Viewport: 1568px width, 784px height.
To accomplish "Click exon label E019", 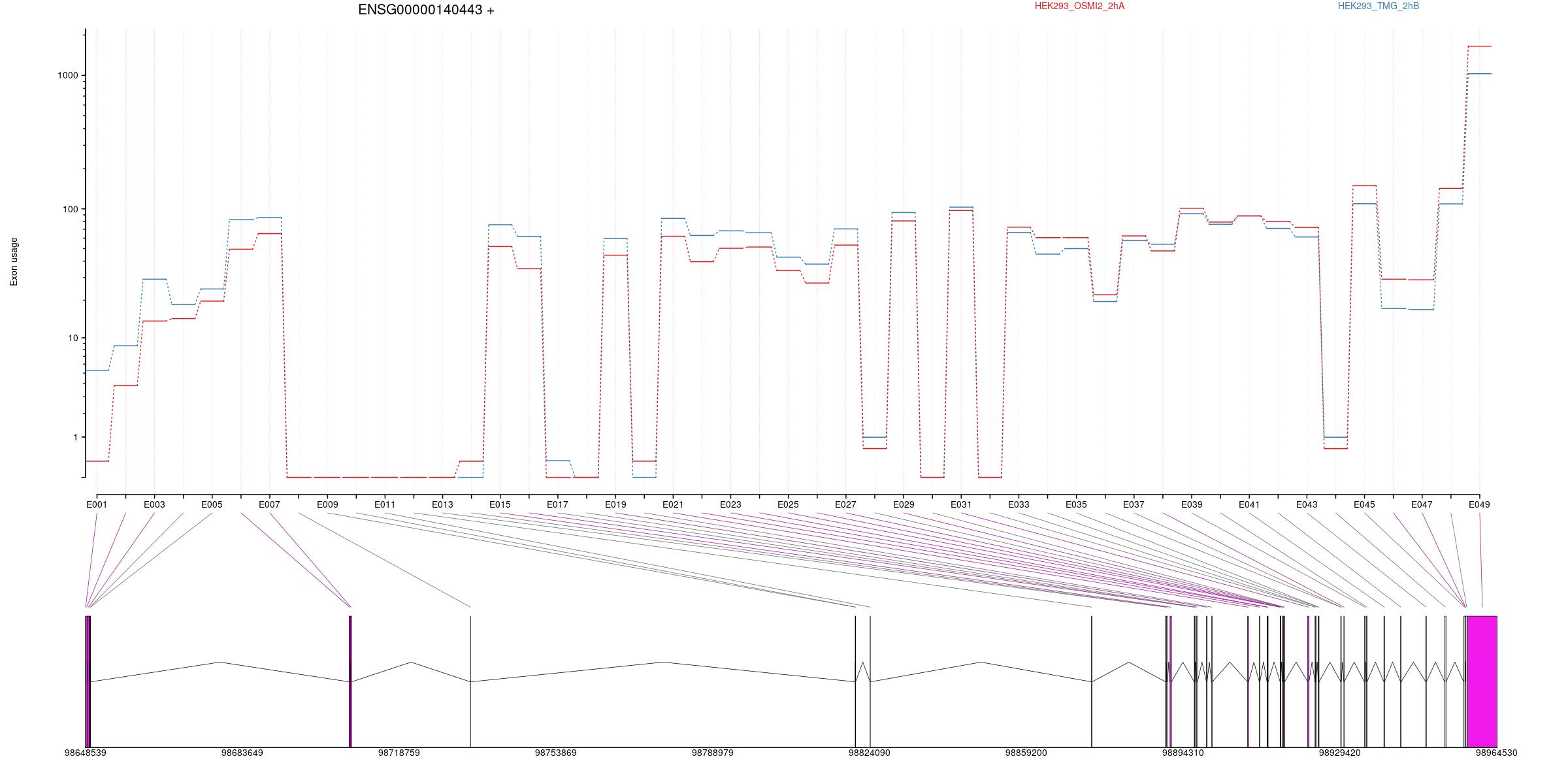I will [615, 504].
